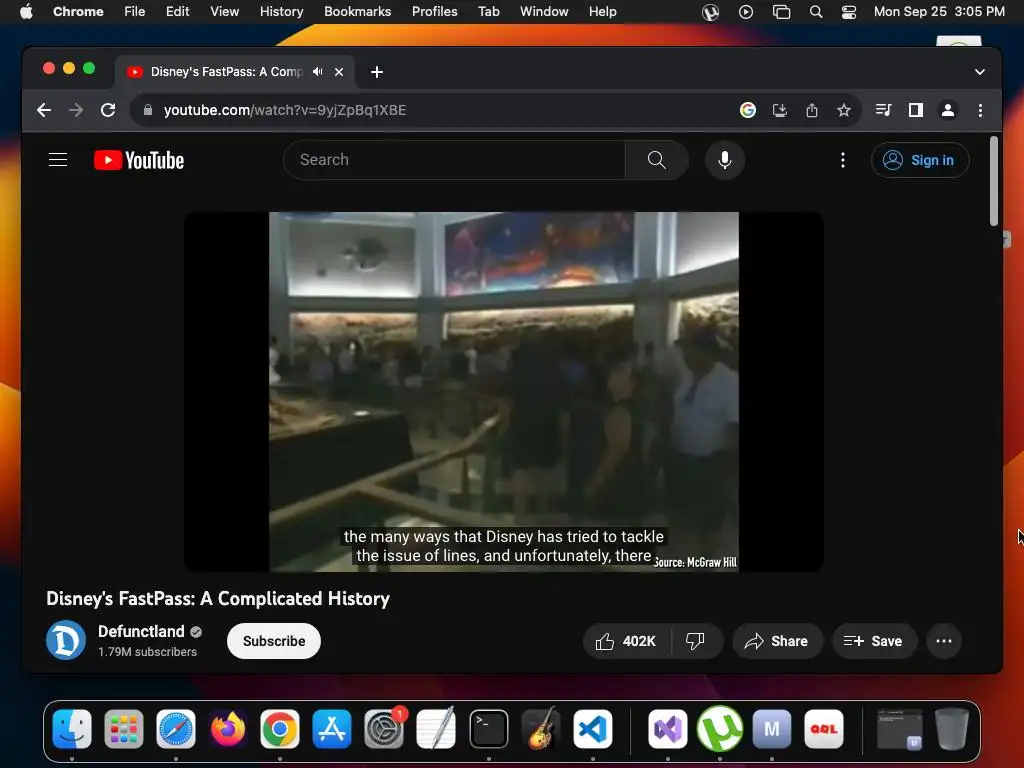This screenshot has width=1024, height=768.
Task: Subscribe to Defunctland channel
Action: coord(274,641)
